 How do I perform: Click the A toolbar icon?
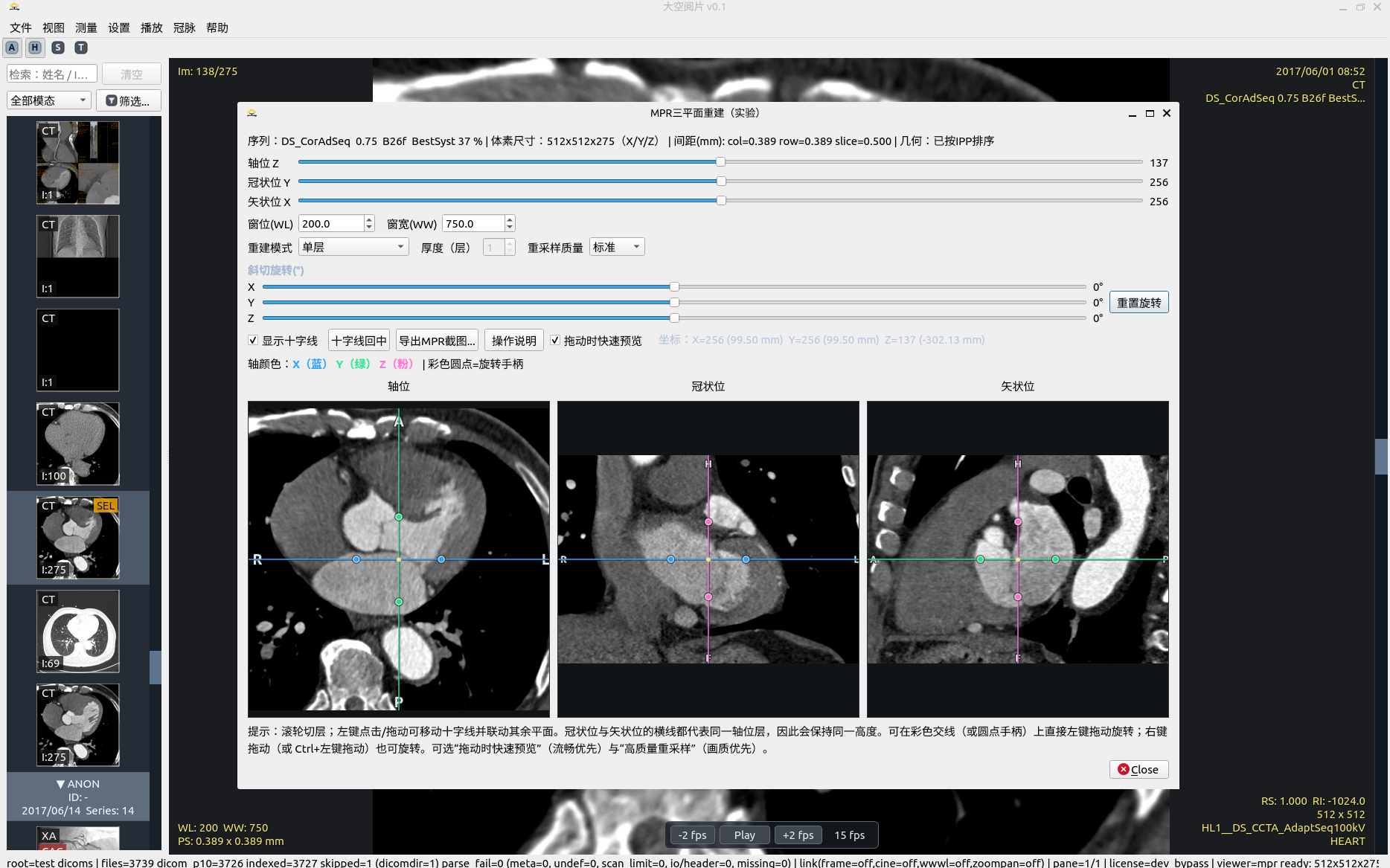tap(12, 48)
